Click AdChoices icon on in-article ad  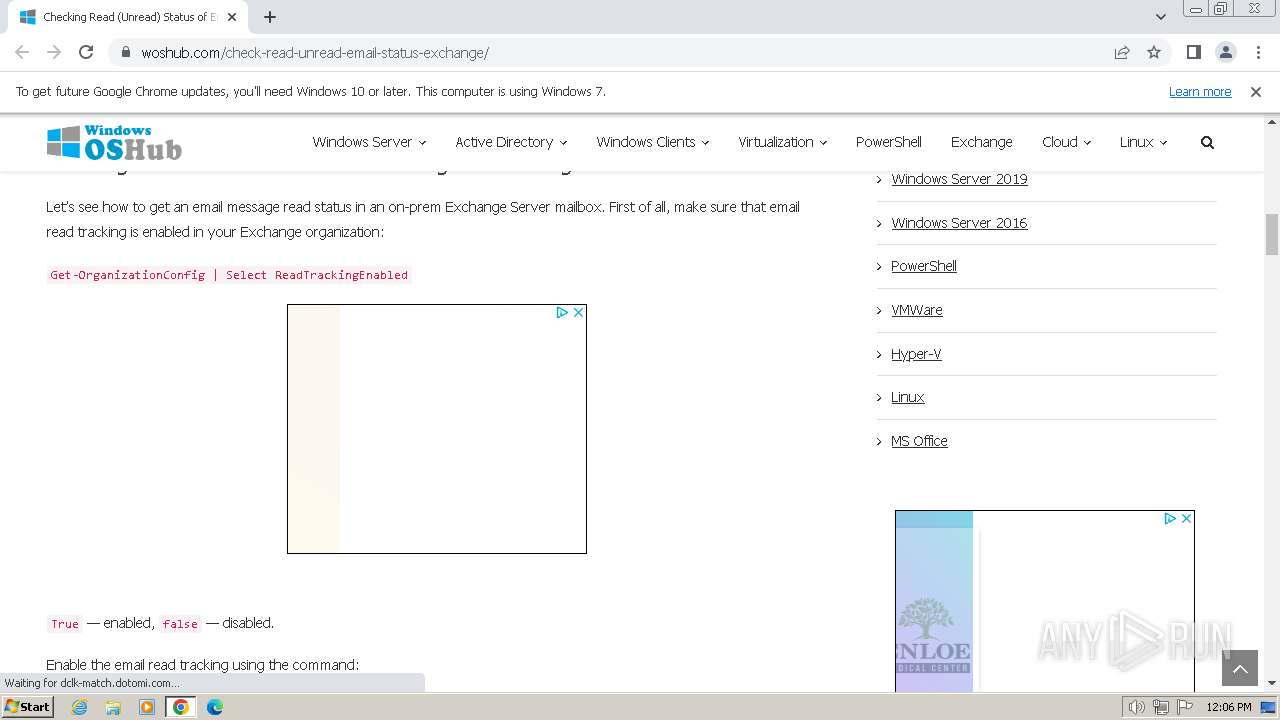pyautogui.click(x=562, y=313)
